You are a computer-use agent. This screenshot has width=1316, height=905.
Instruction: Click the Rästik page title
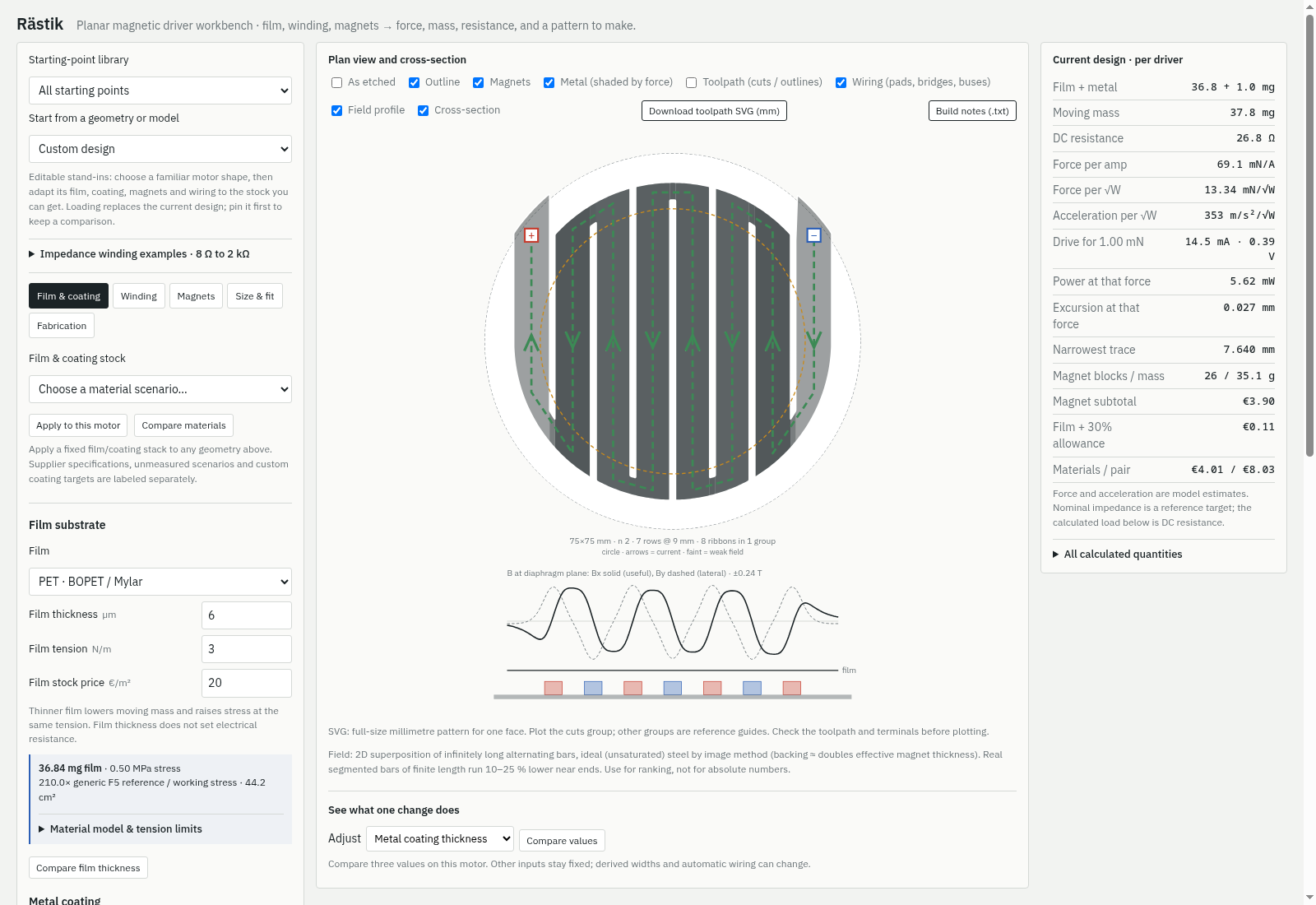(x=39, y=24)
